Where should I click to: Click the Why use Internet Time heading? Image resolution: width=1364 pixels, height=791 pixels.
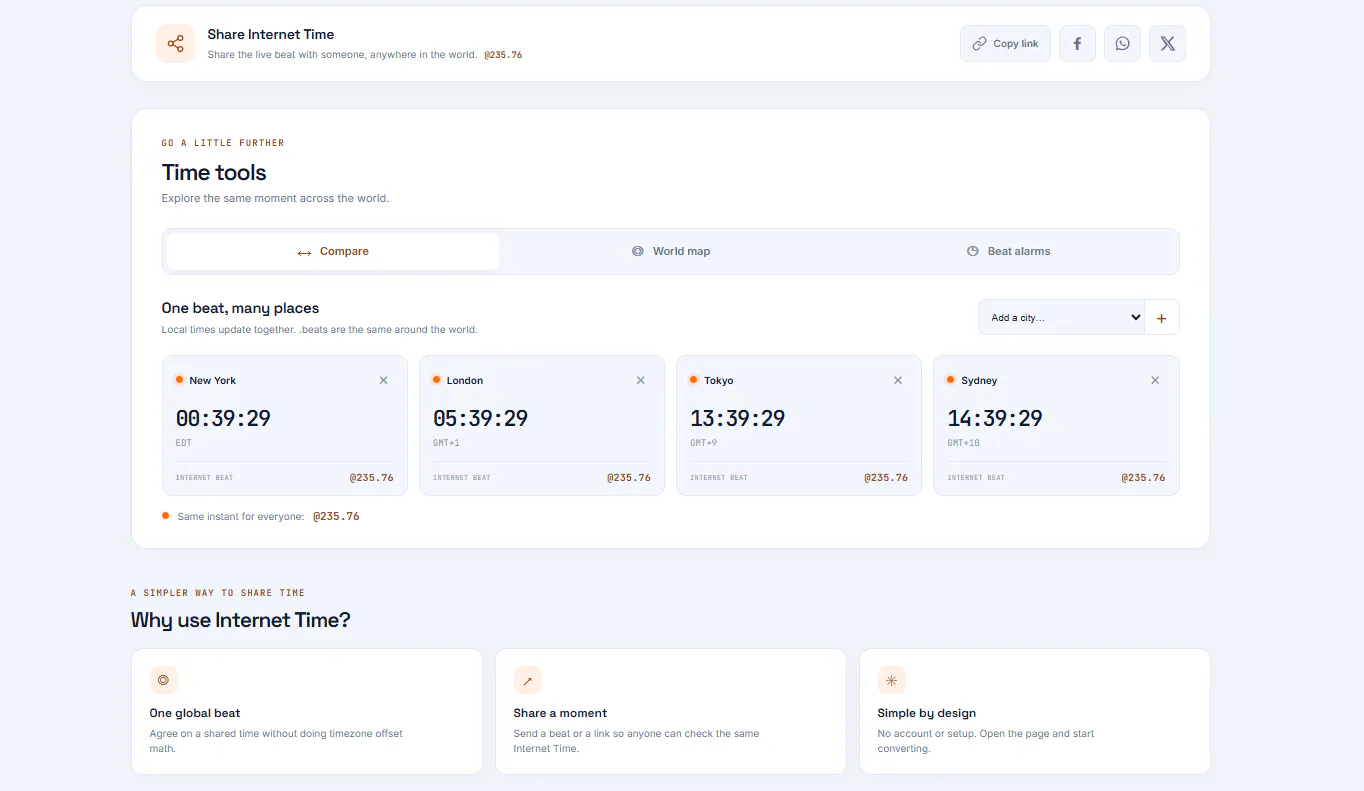tap(241, 620)
